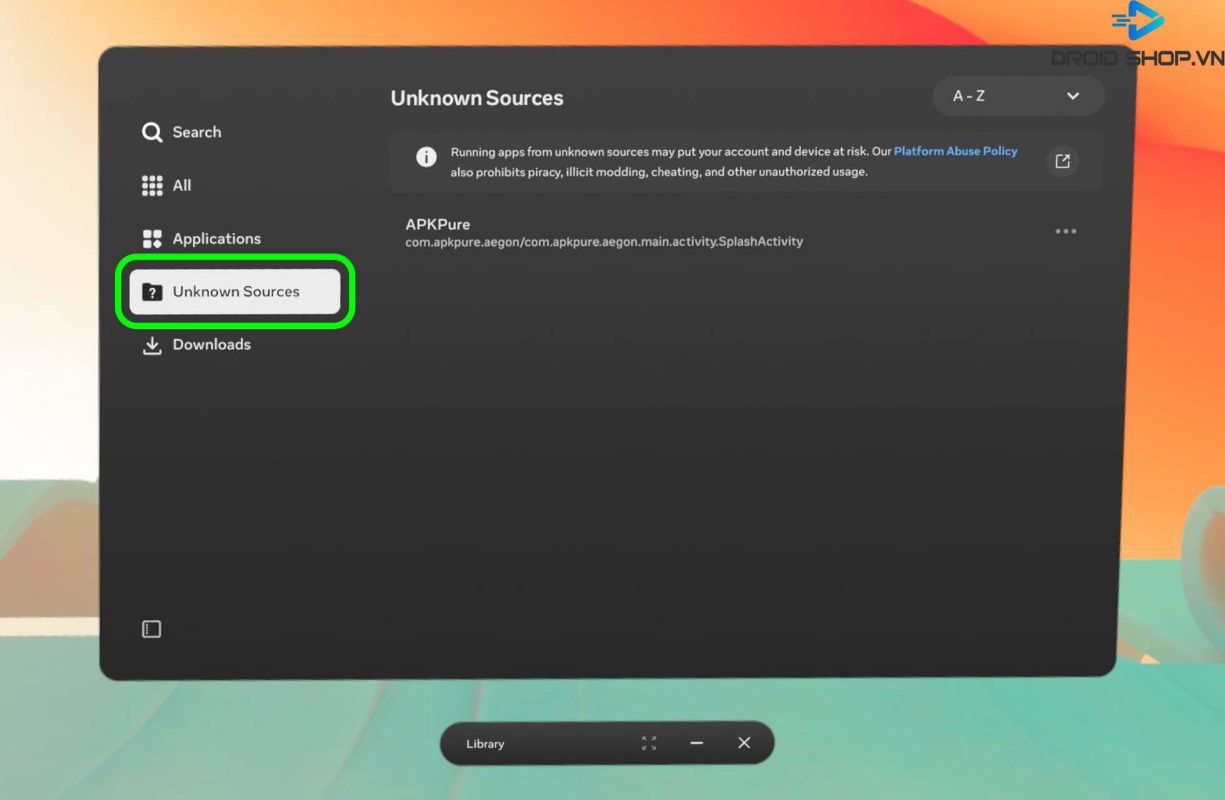This screenshot has height=800, width=1225.
Task: Click the info circle icon in warning banner
Action: tap(426, 158)
